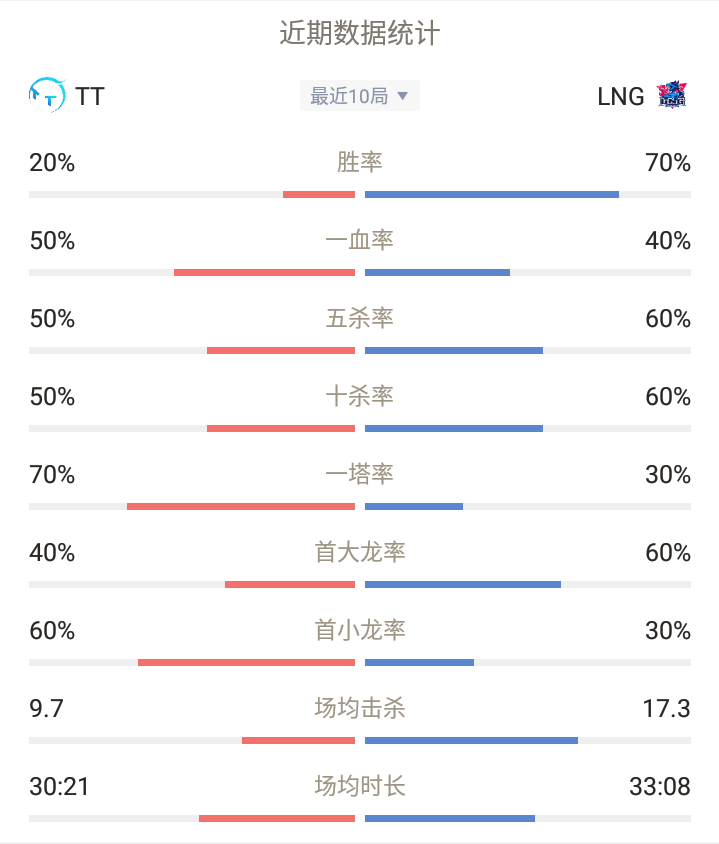This screenshot has width=719, height=844.
Task: Select the LNG team name
Action: (621, 96)
